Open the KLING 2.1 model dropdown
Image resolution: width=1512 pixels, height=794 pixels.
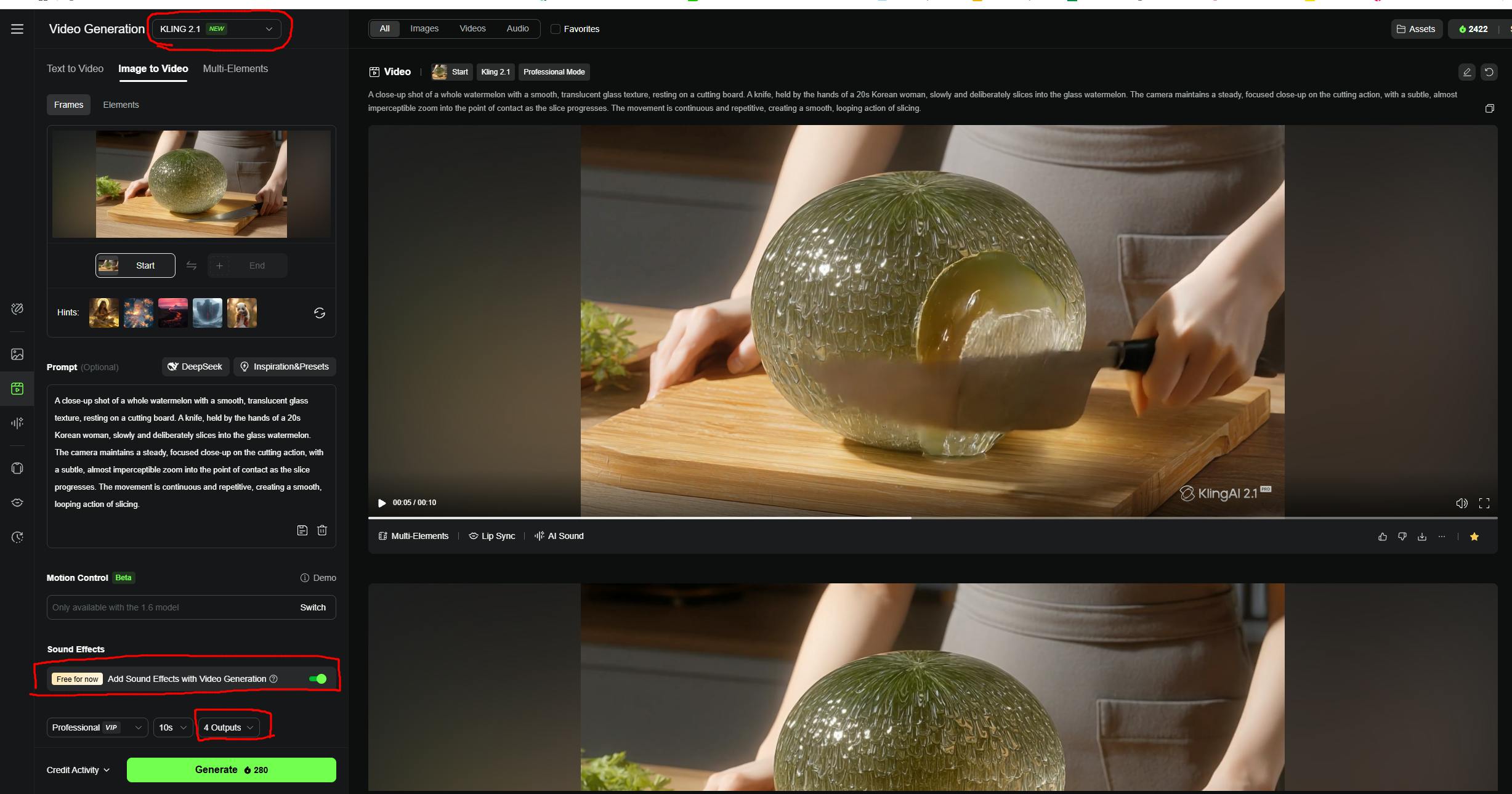(216, 29)
